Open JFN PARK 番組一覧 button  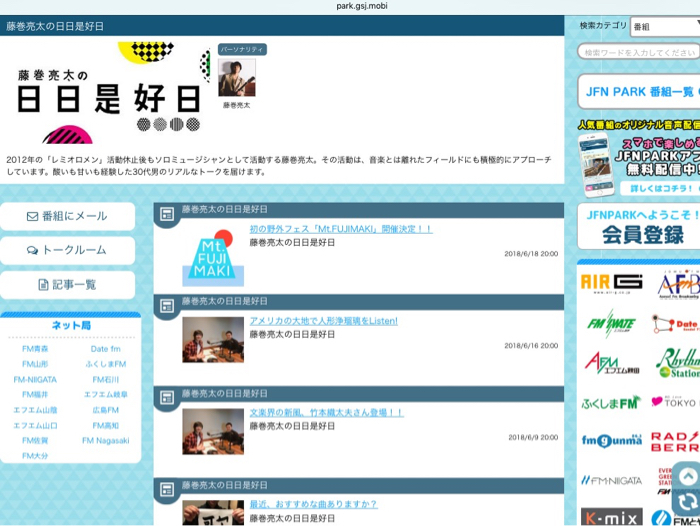click(638, 92)
